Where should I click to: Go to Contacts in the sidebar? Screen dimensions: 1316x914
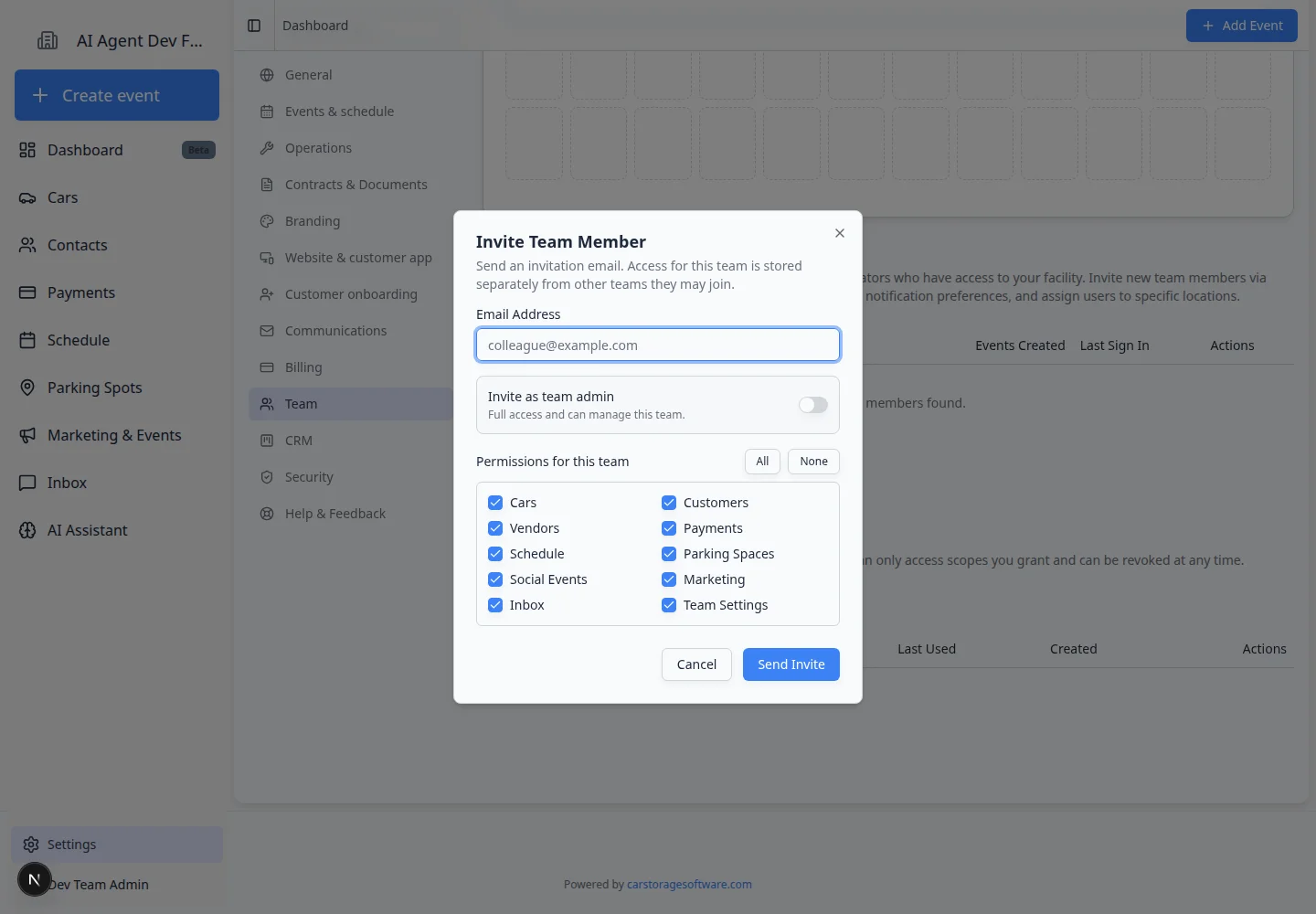click(x=117, y=245)
